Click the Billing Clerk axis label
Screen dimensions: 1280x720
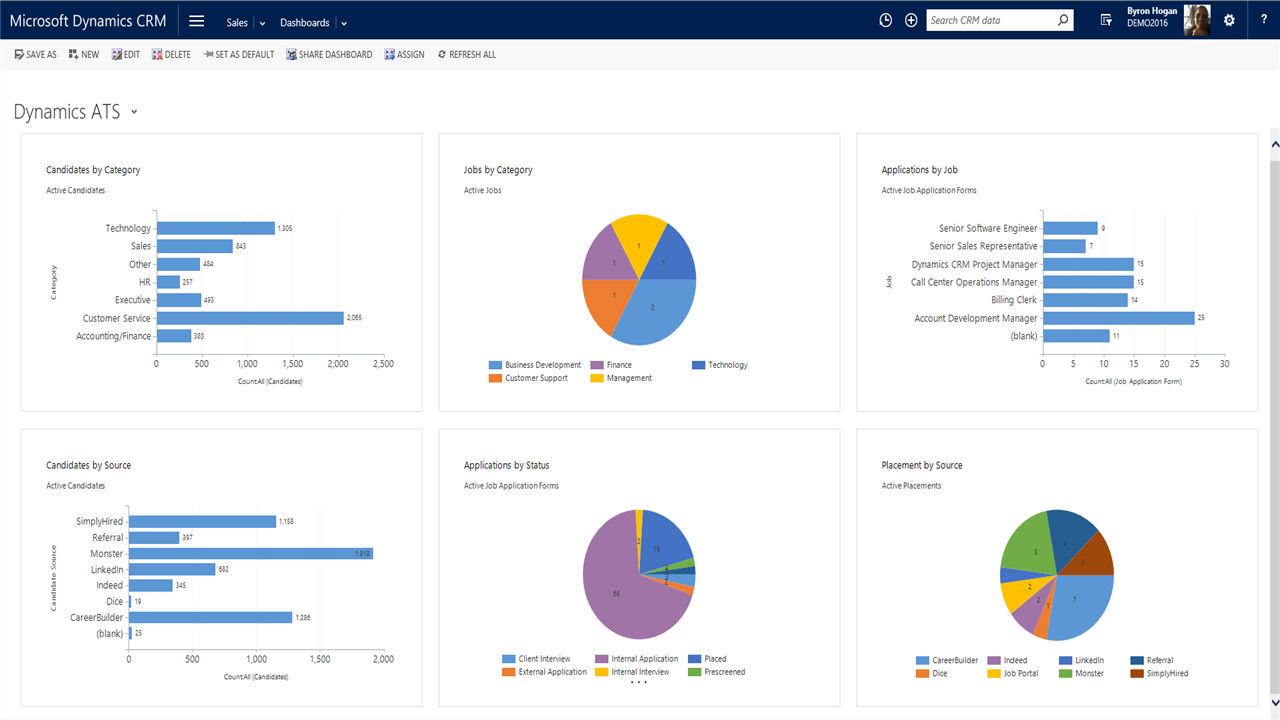coord(1014,300)
